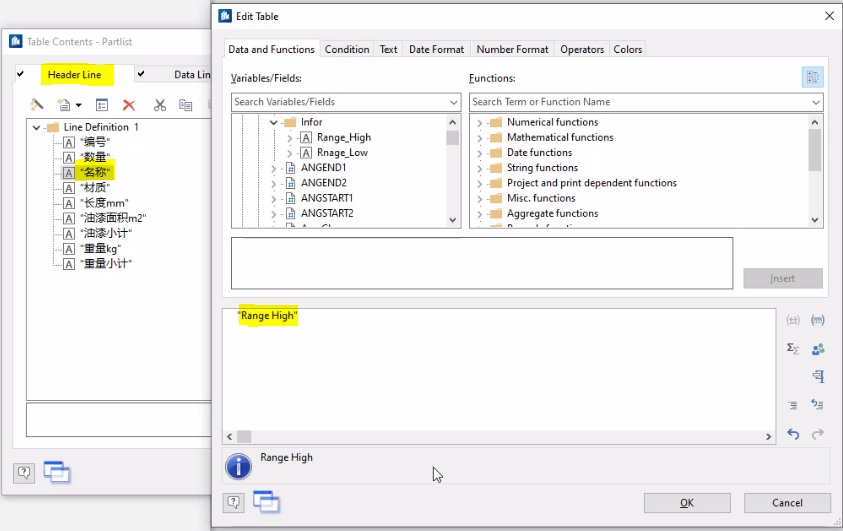The height and width of the screenshot is (531, 843).
Task: Switch to the Condition tab
Action: pos(347,49)
